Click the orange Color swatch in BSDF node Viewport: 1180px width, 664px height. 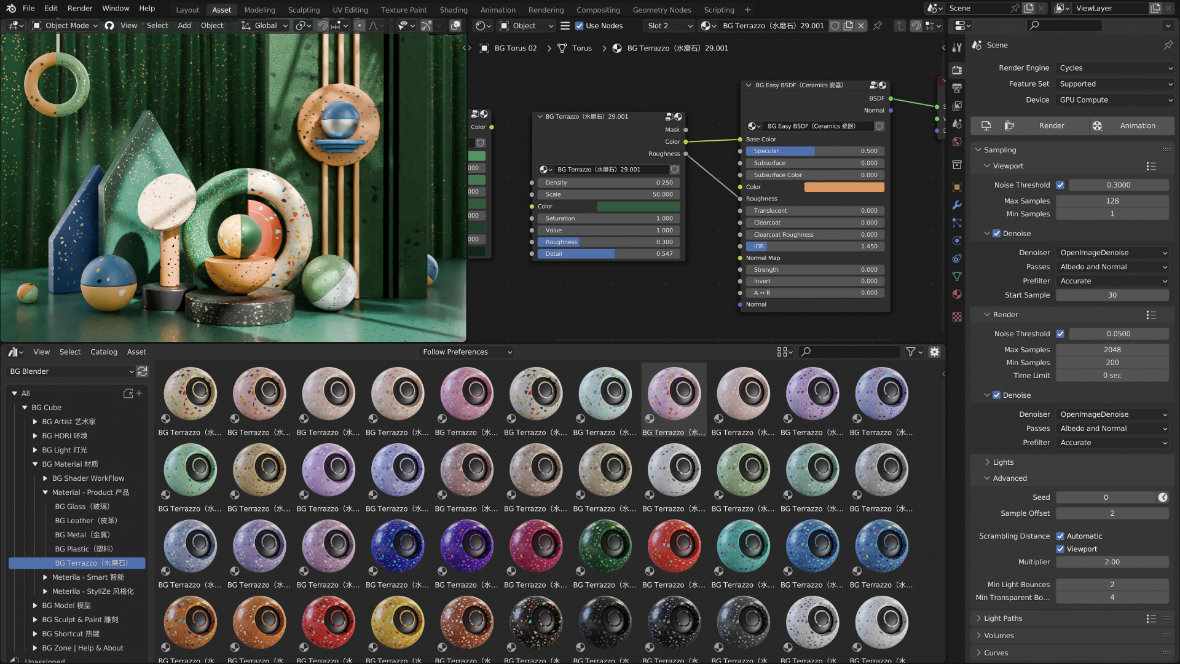click(x=843, y=187)
